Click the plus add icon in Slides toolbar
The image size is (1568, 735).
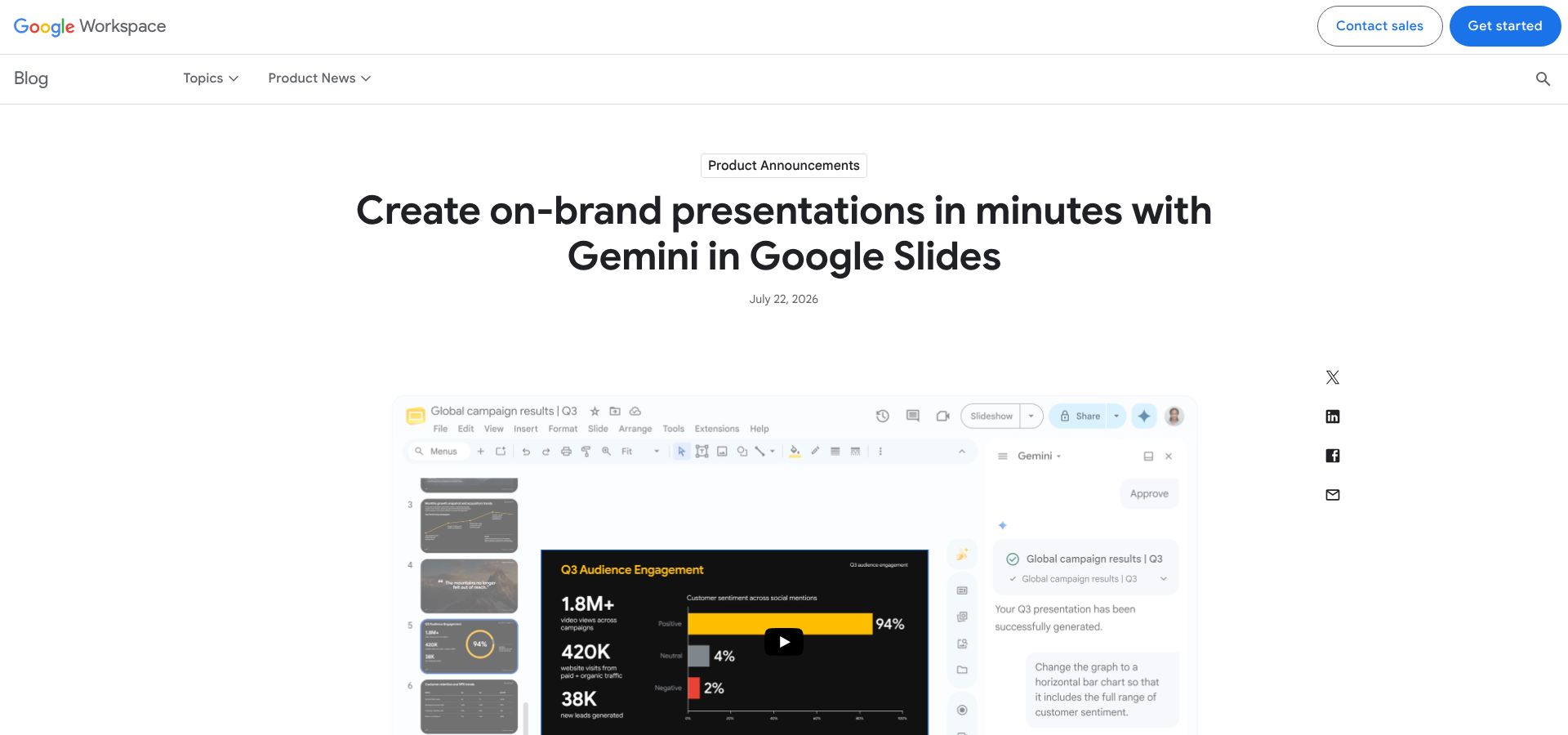481,452
